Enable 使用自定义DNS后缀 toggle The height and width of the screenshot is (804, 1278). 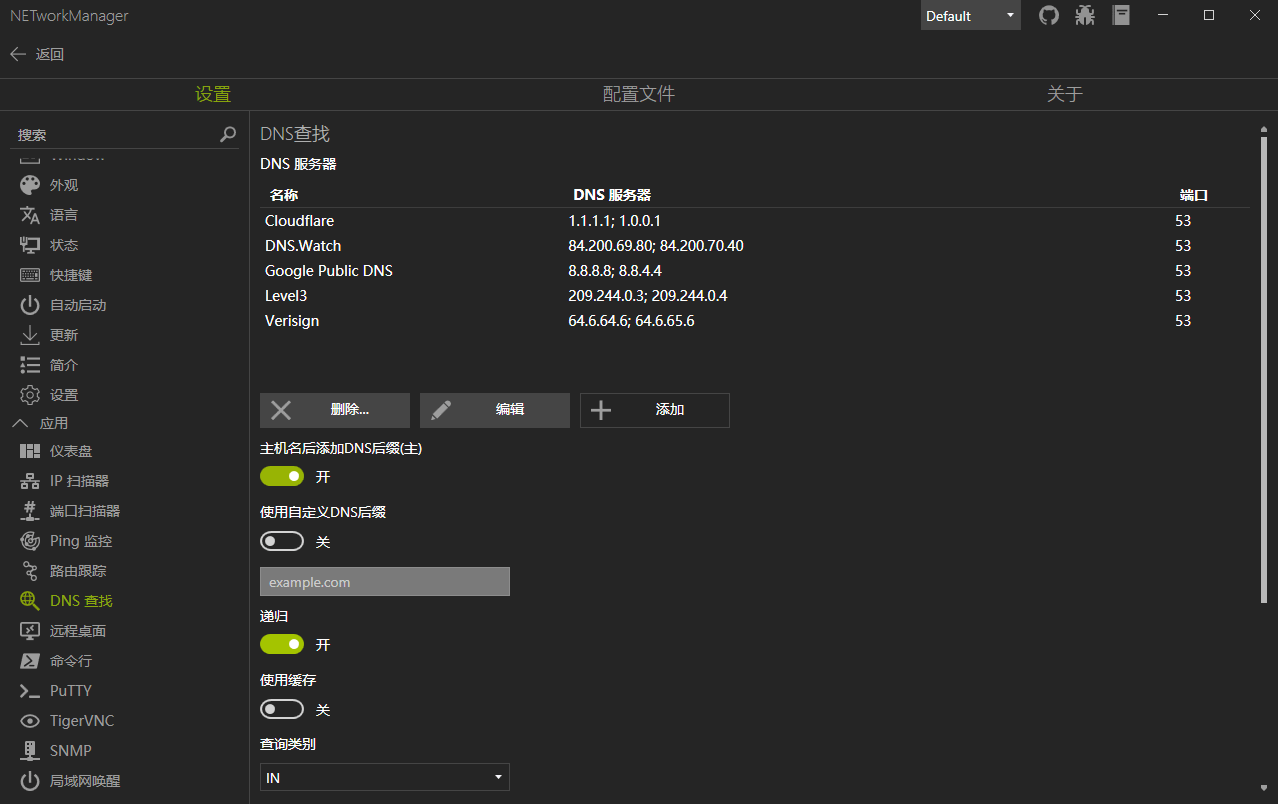click(x=282, y=541)
